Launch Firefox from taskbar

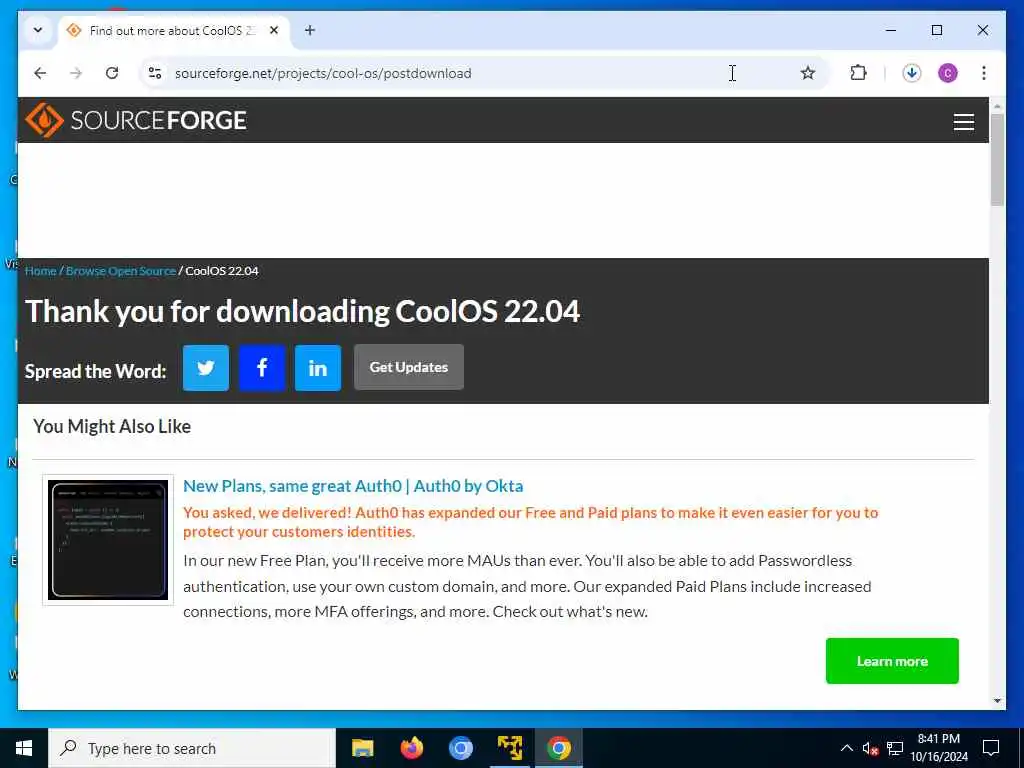pos(411,748)
